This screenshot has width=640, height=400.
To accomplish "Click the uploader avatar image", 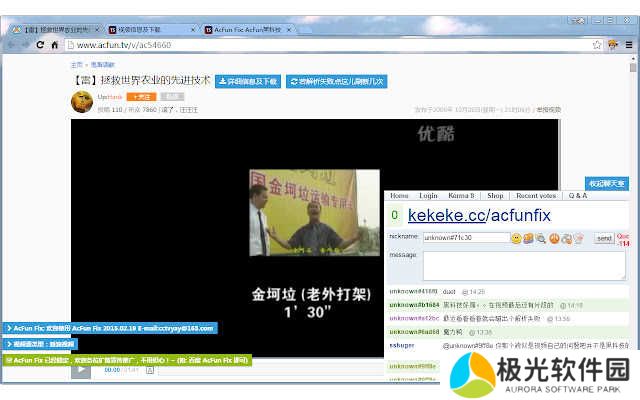I will click(82, 101).
